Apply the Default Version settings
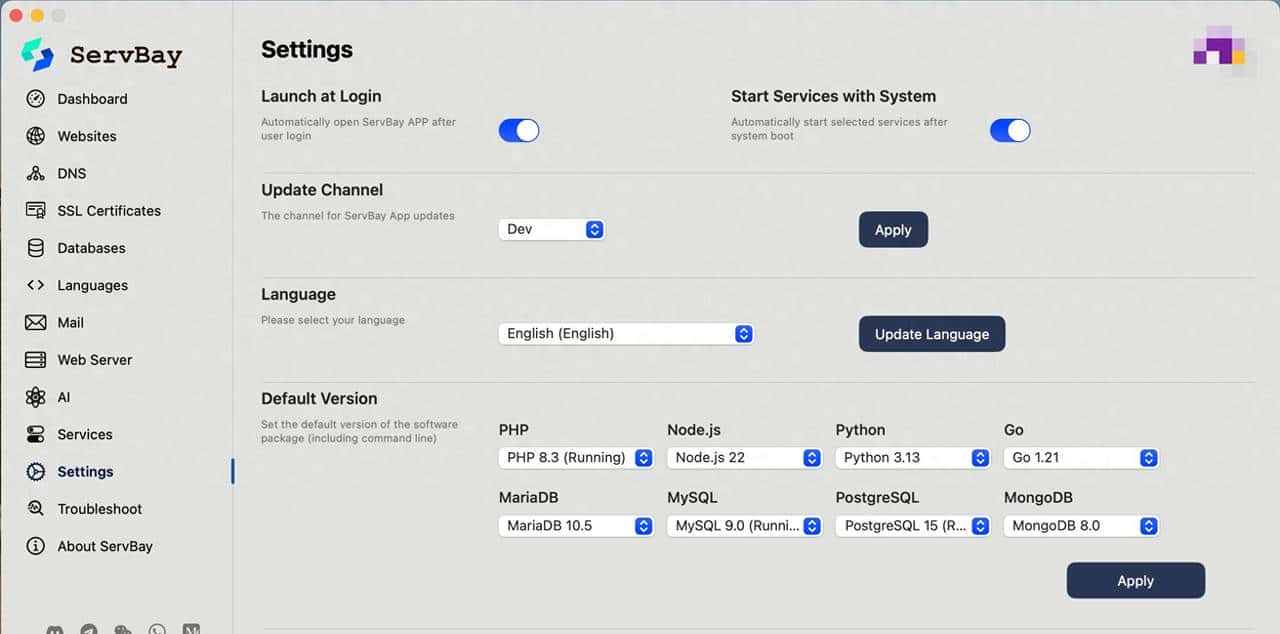The image size is (1280, 634). click(1135, 581)
